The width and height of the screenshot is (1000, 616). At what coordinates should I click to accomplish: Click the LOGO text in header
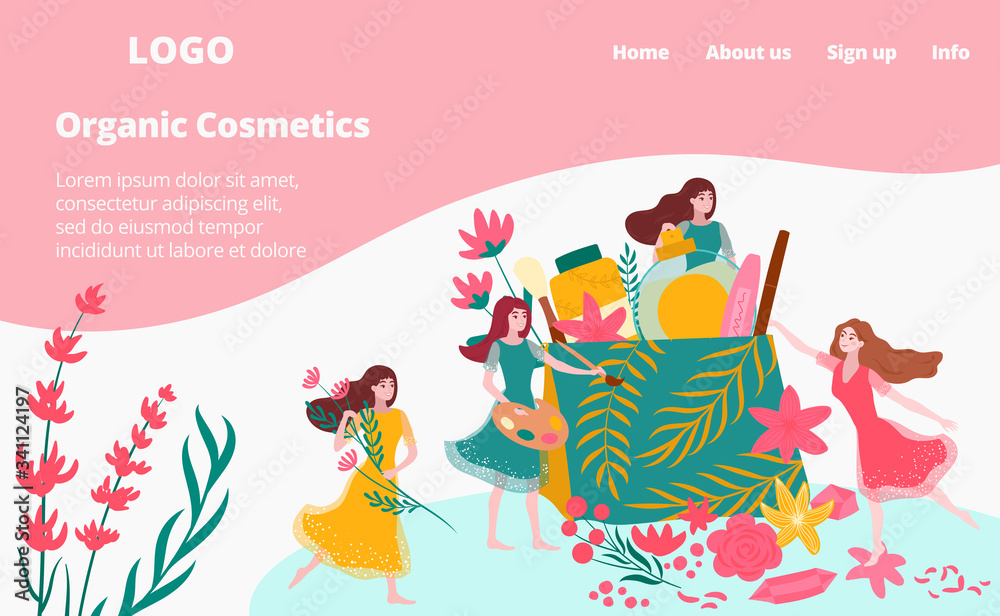(x=180, y=50)
